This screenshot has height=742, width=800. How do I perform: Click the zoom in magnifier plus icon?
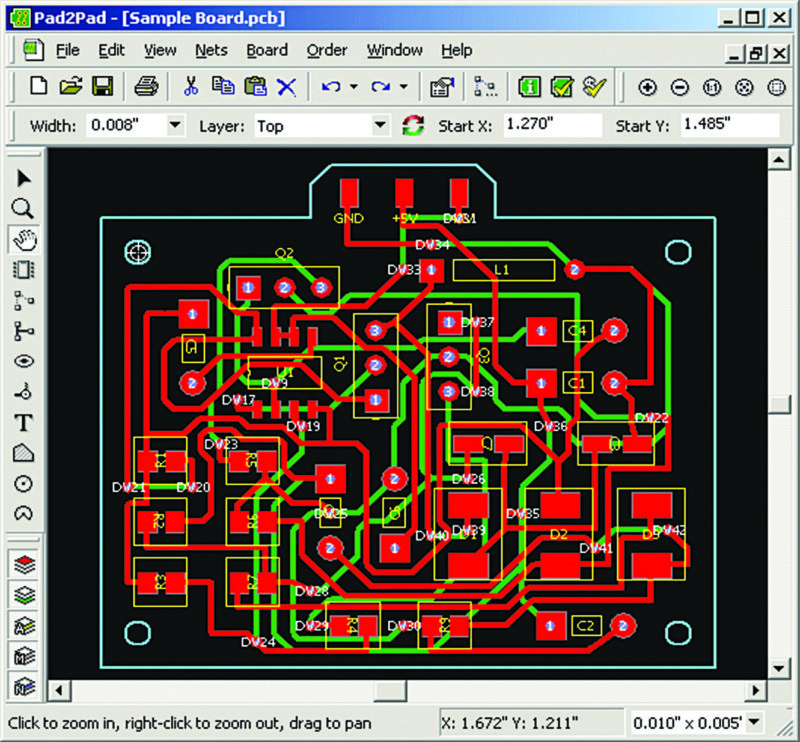[647, 87]
